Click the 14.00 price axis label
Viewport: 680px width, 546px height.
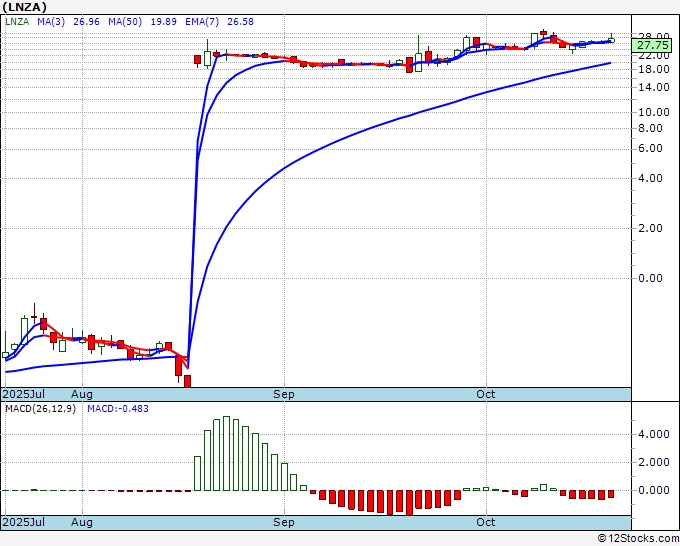click(x=653, y=87)
